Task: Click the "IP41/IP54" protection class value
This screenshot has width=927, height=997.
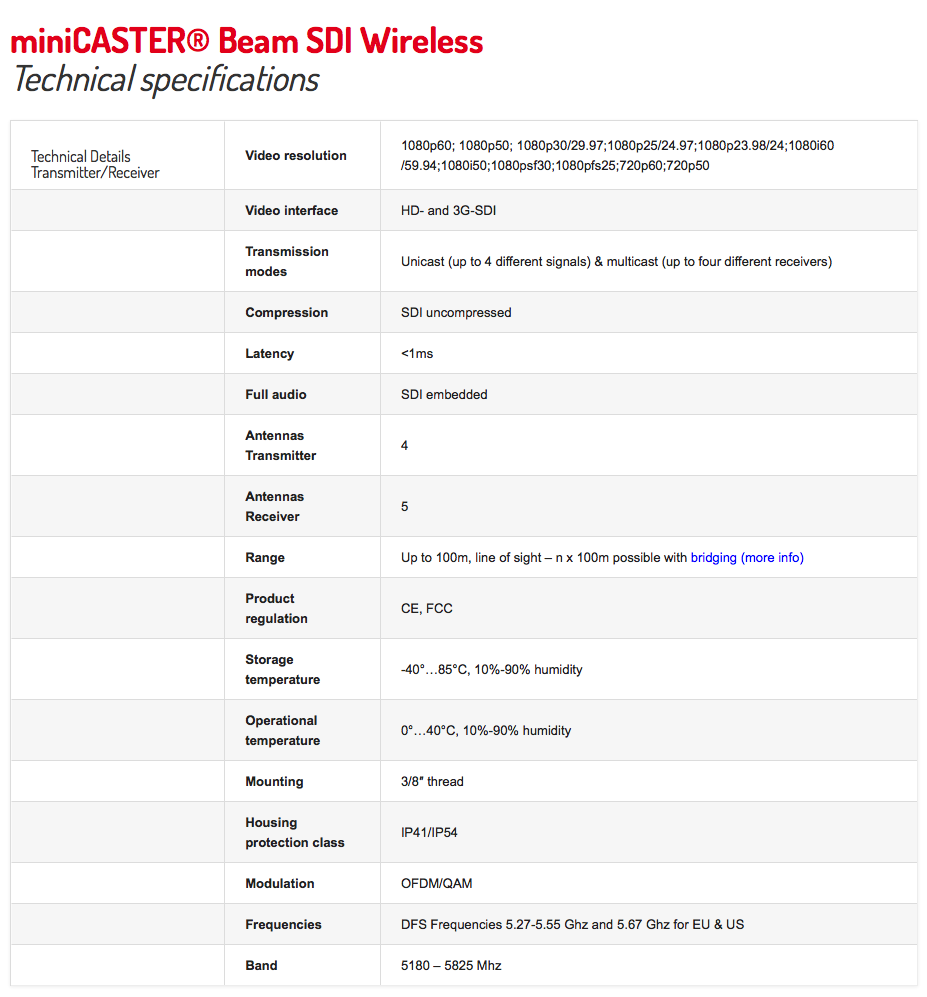Action: [x=429, y=833]
